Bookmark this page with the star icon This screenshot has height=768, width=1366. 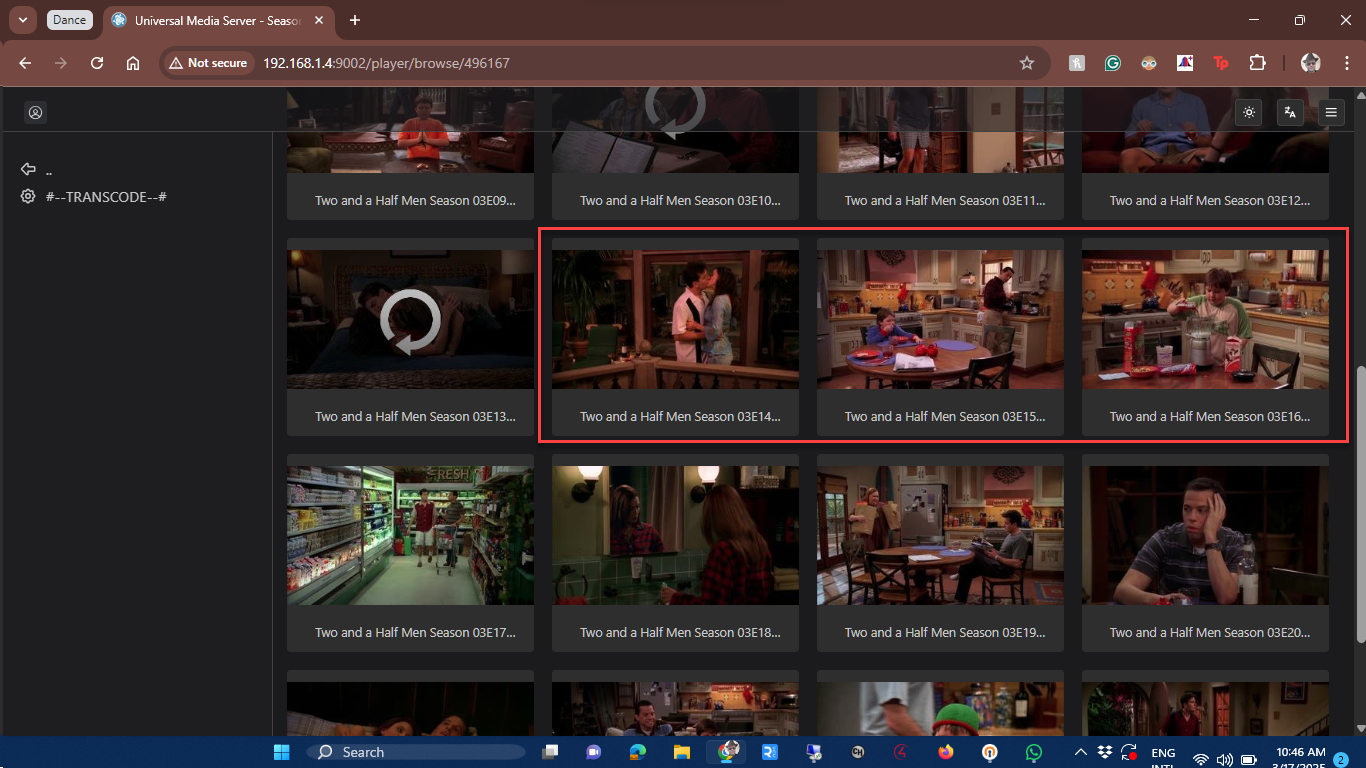point(1026,63)
